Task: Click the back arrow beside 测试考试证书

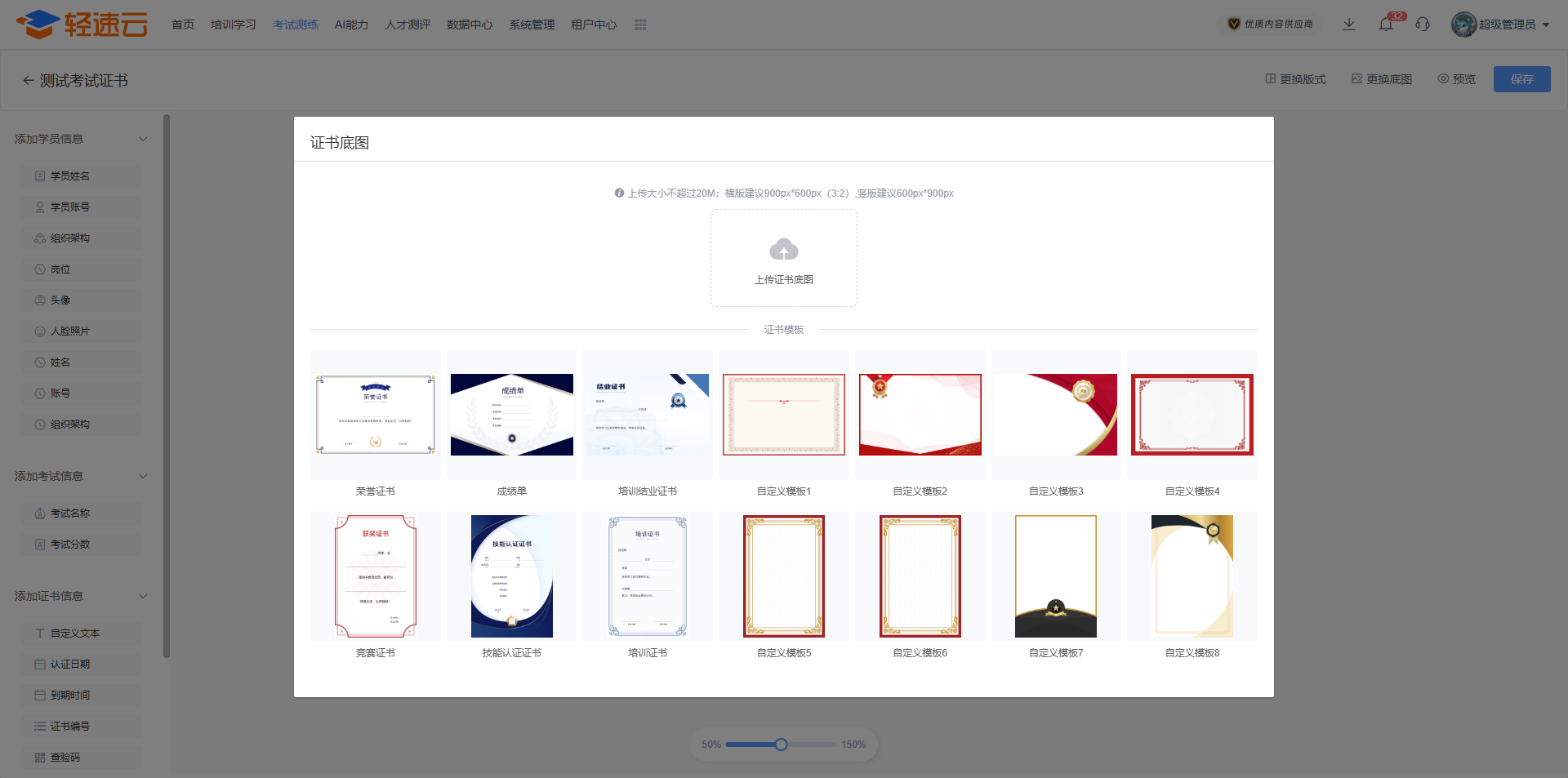Action: (29, 80)
